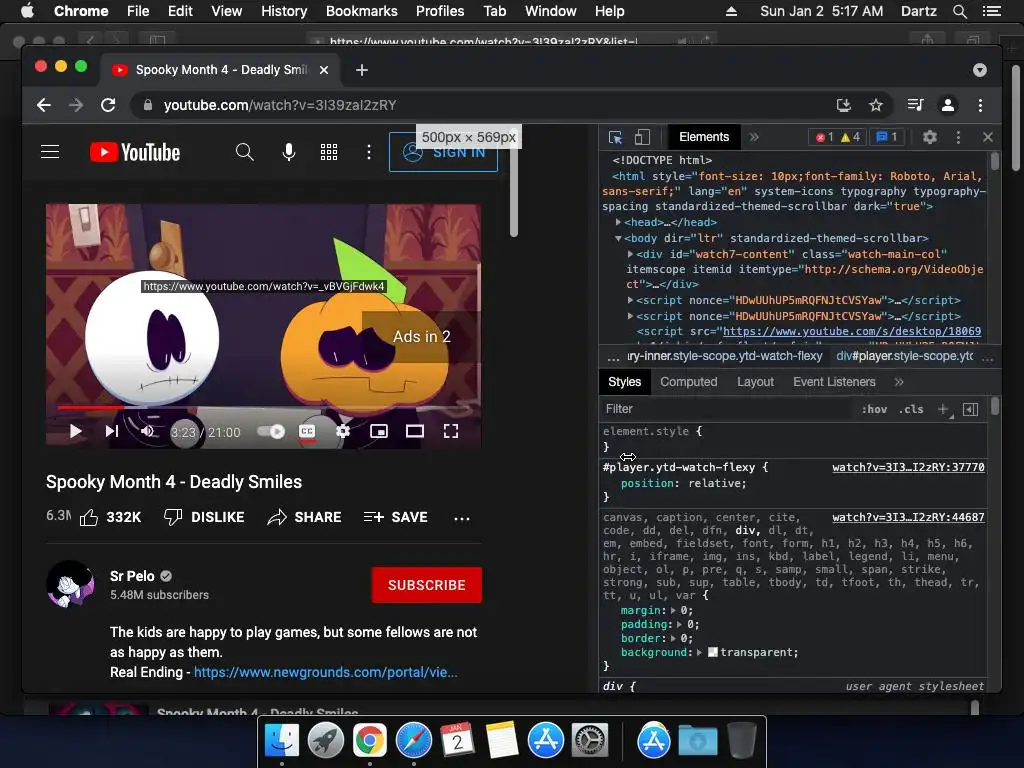Open the media controls icon in Chrome toolbar

pos(916,105)
